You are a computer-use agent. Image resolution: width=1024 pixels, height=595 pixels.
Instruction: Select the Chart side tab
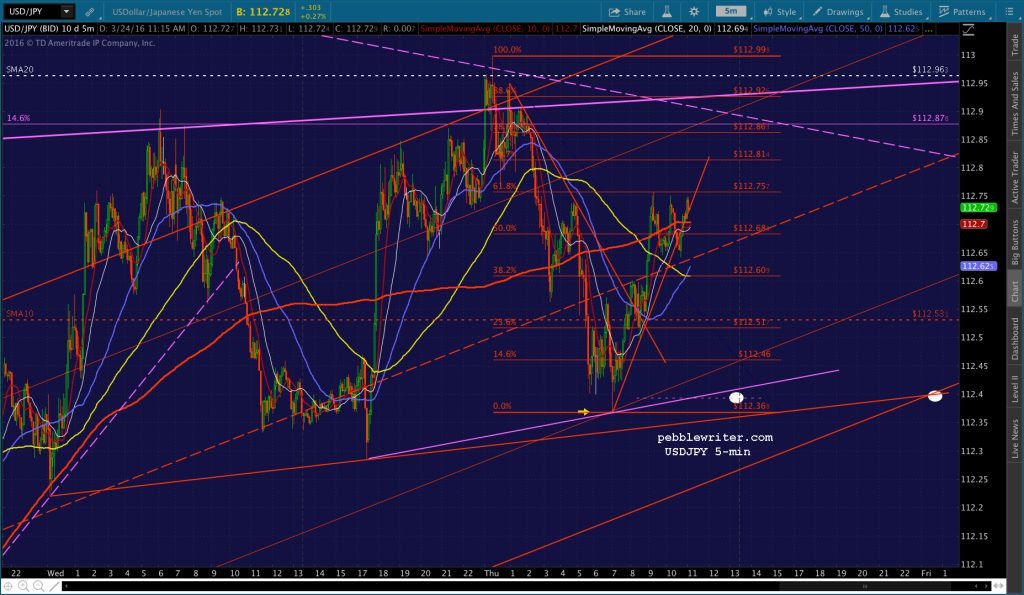pos(1015,291)
